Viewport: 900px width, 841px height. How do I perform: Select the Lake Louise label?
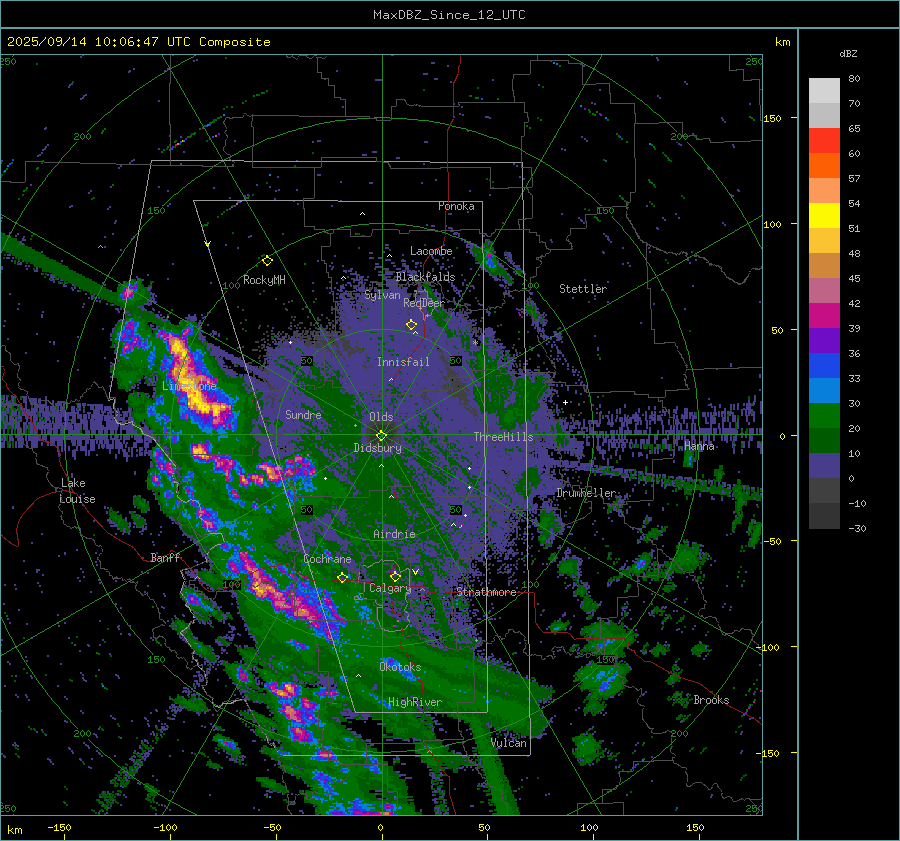click(x=77, y=491)
